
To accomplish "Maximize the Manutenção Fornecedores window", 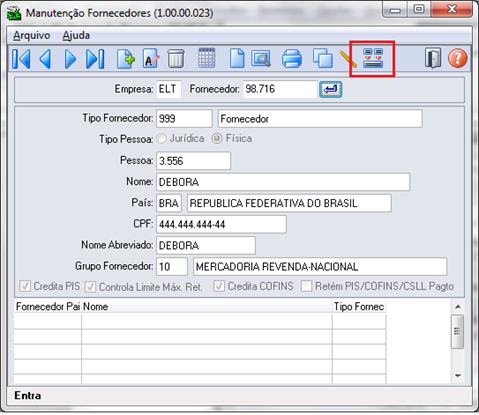I will [x=419, y=10].
